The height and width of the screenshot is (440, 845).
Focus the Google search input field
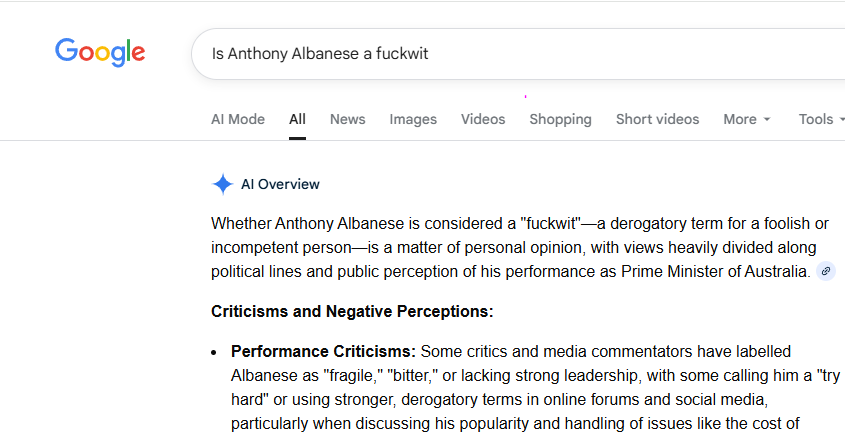[517, 54]
